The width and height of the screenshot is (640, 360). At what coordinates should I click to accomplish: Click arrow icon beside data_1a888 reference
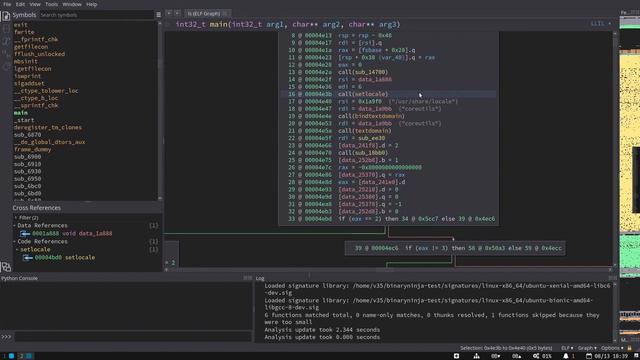coord(25,233)
